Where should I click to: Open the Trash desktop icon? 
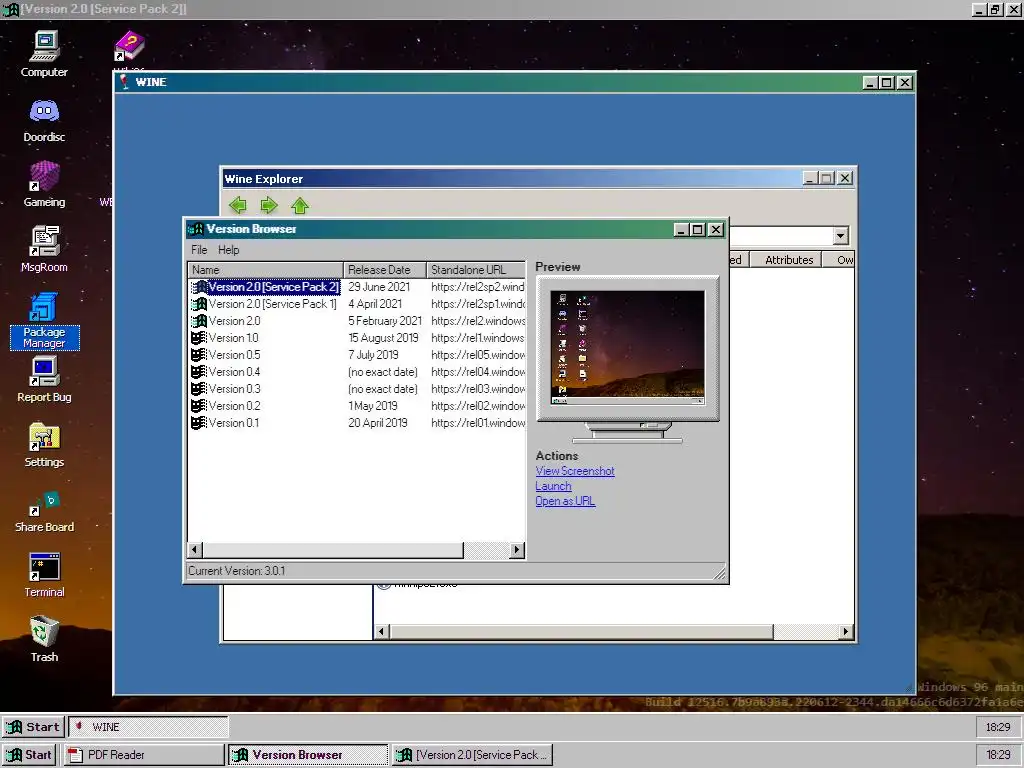[44, 639]
